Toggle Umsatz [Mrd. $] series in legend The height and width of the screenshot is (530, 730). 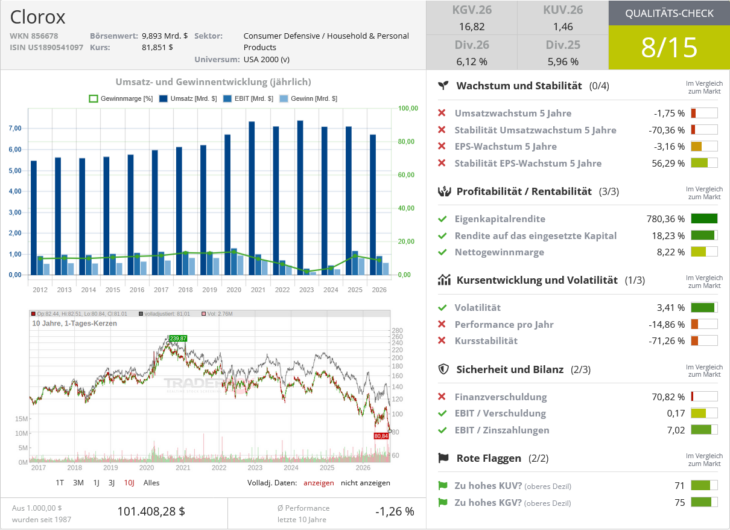[188, 99]
